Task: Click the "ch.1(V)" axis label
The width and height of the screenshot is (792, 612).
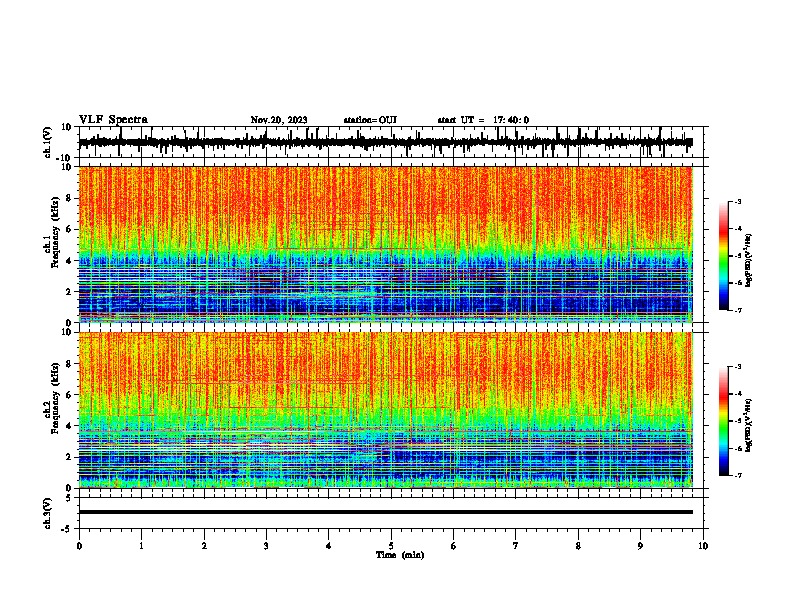Action: click(x=48, y=142)
